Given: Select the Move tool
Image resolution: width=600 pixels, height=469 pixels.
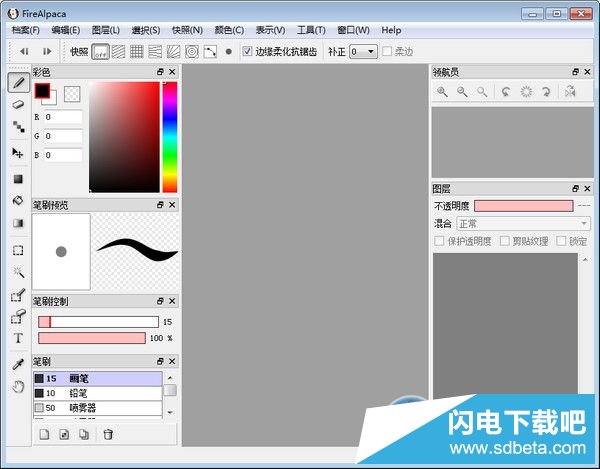Looking at the screenshot, I should [x=18, y=153].
